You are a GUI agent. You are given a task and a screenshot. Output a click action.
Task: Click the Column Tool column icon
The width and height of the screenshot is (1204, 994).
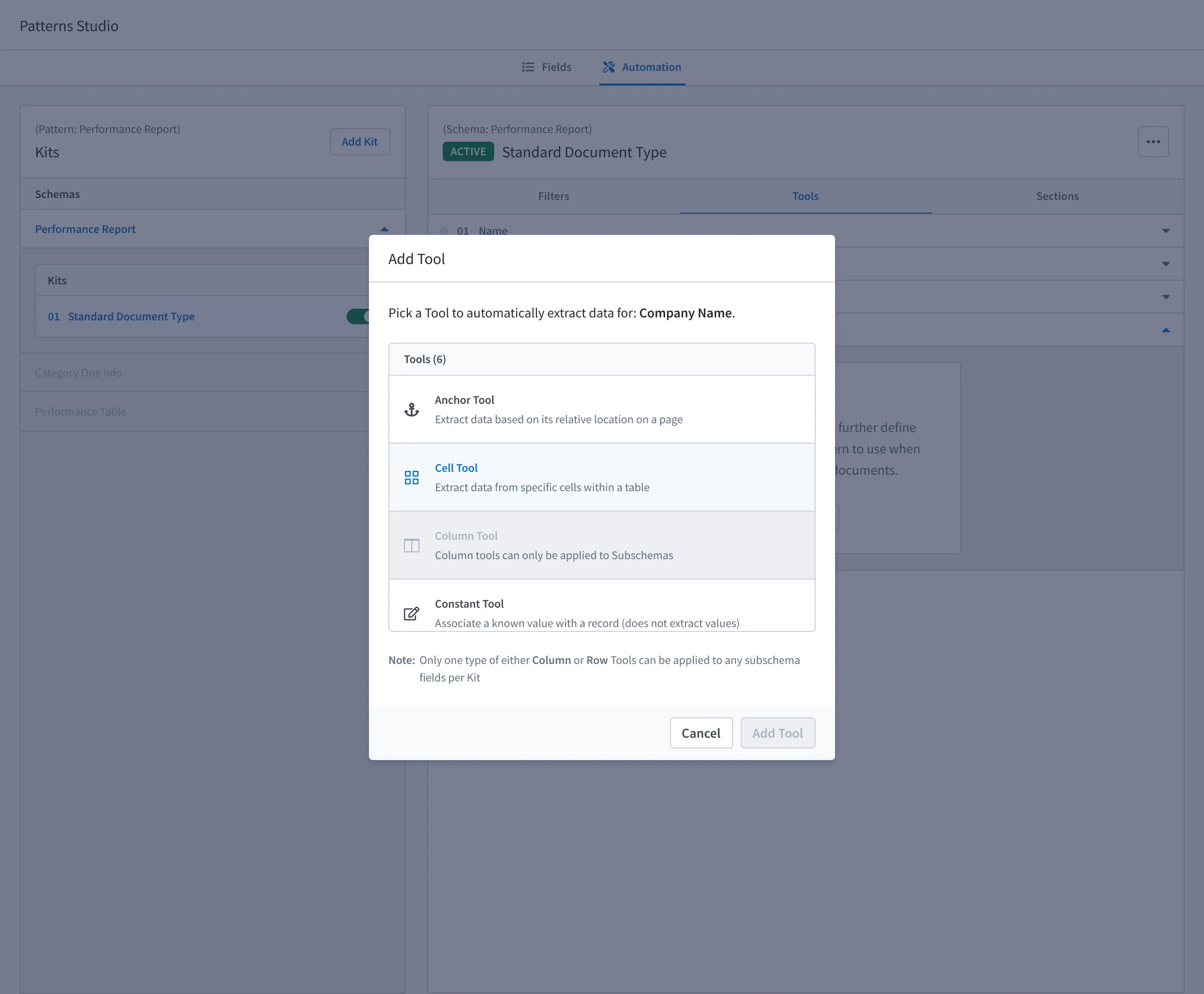[x=411, y=546]
